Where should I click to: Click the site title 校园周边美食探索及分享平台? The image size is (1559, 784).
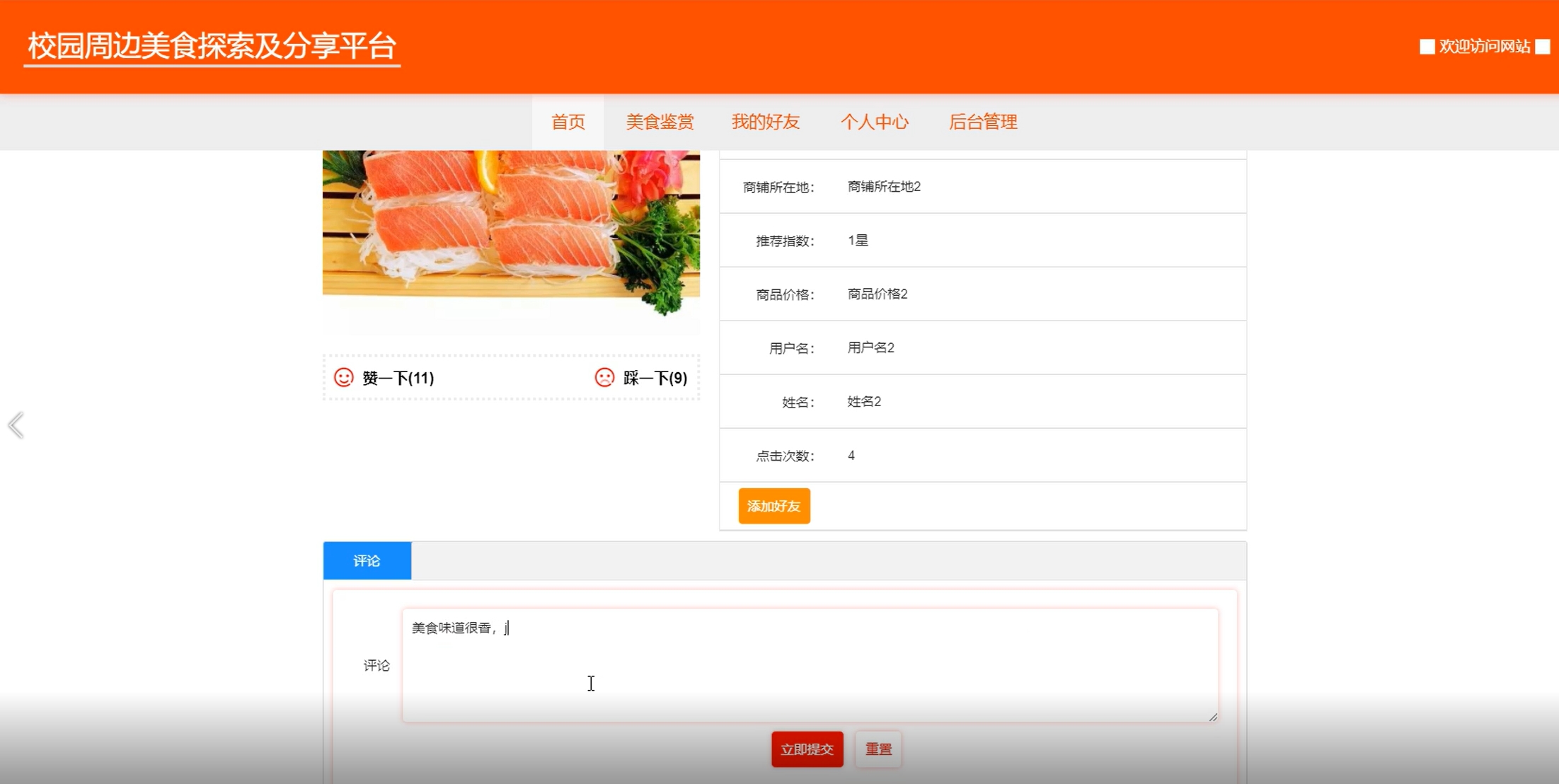212,47
